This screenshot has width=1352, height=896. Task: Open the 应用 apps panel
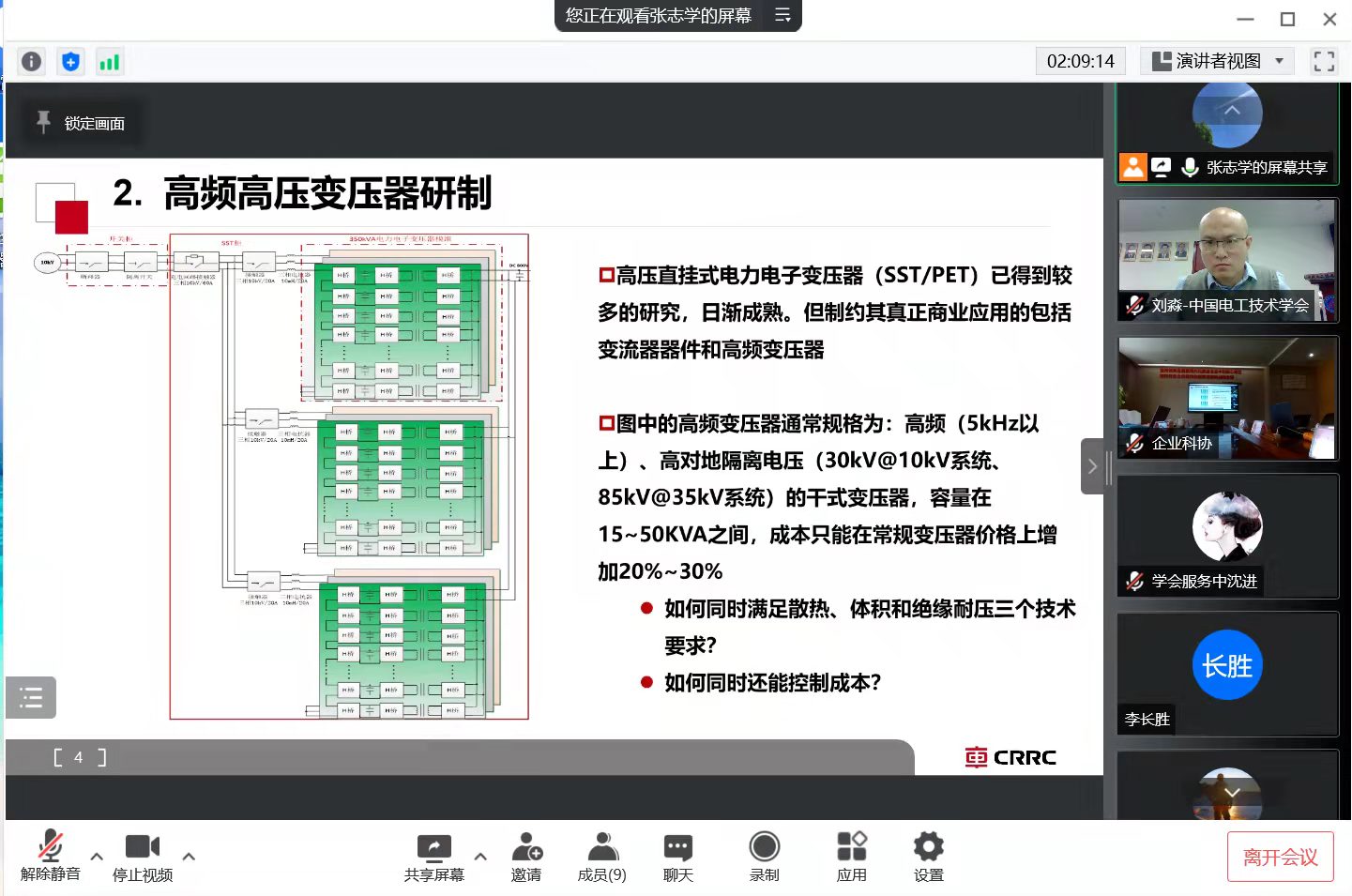tap(851, 857)
